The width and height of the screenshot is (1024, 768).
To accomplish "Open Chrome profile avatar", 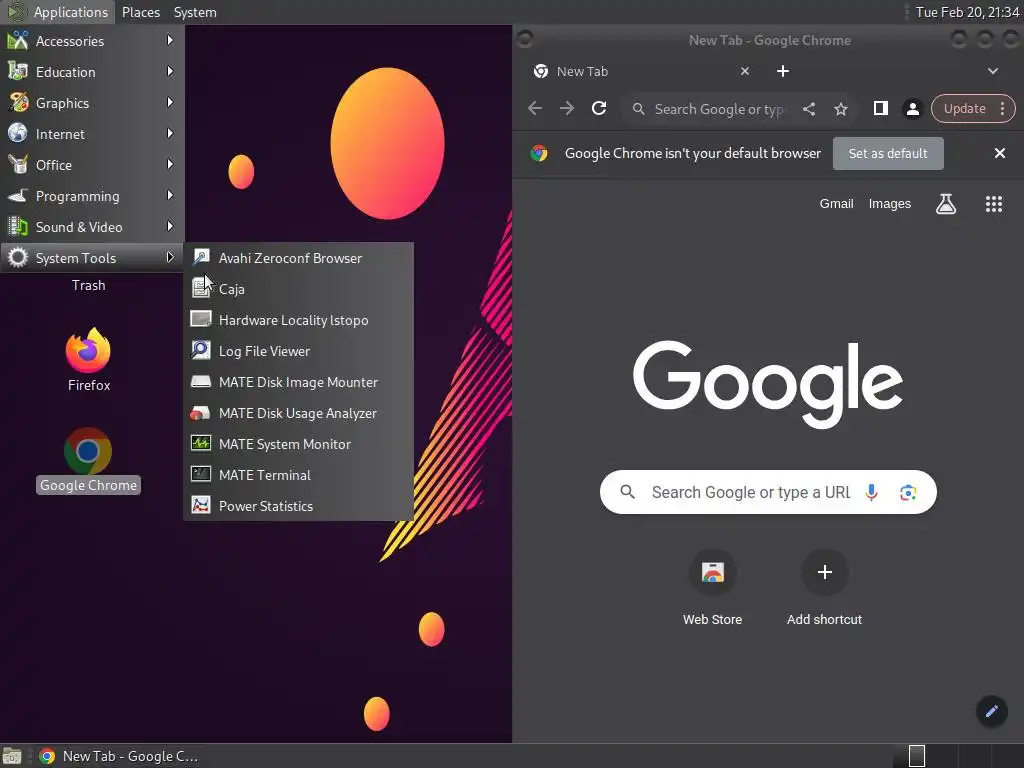I will pyautogui.click(x=912, y=109).
